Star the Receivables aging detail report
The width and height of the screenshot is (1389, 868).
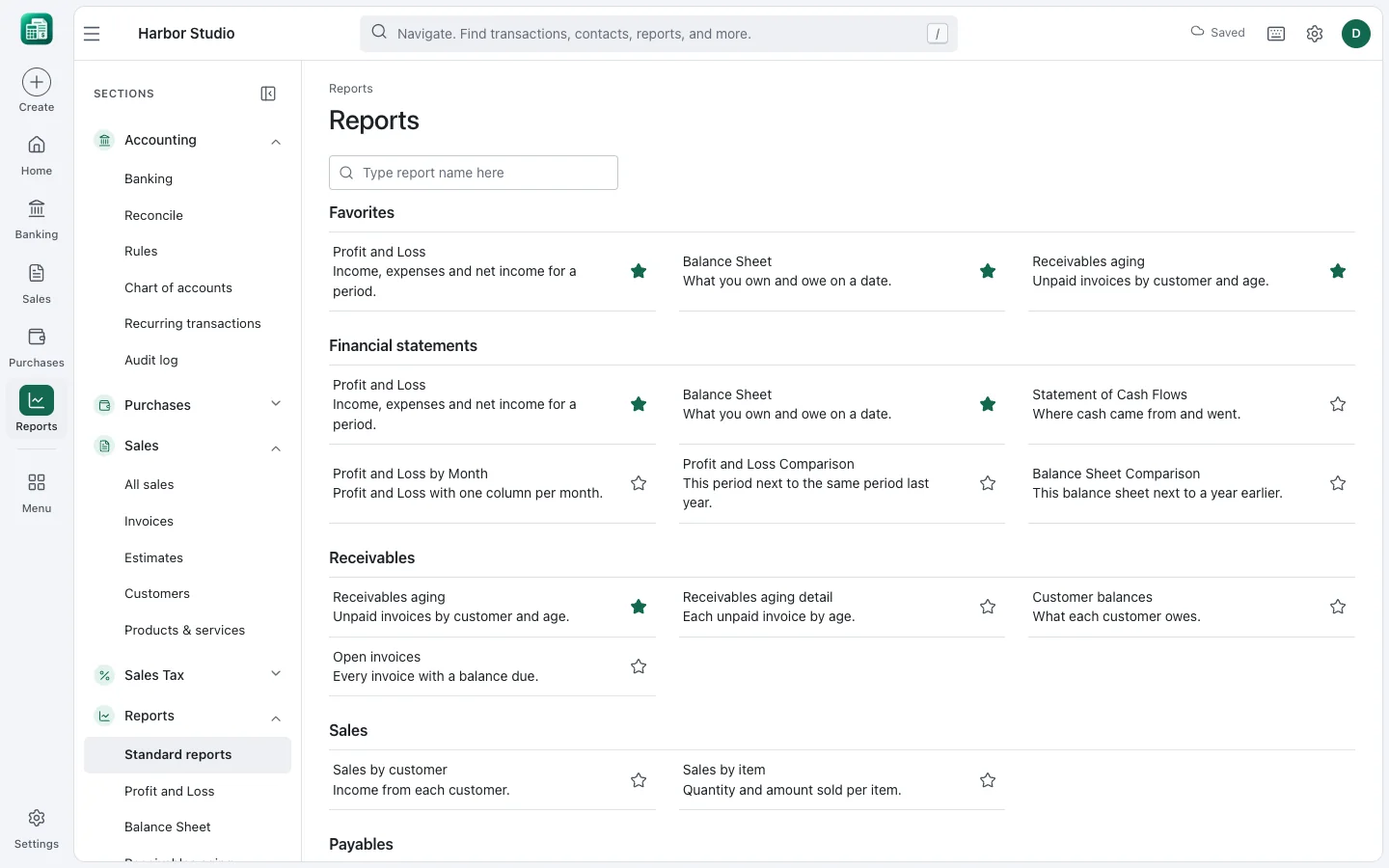988,607
